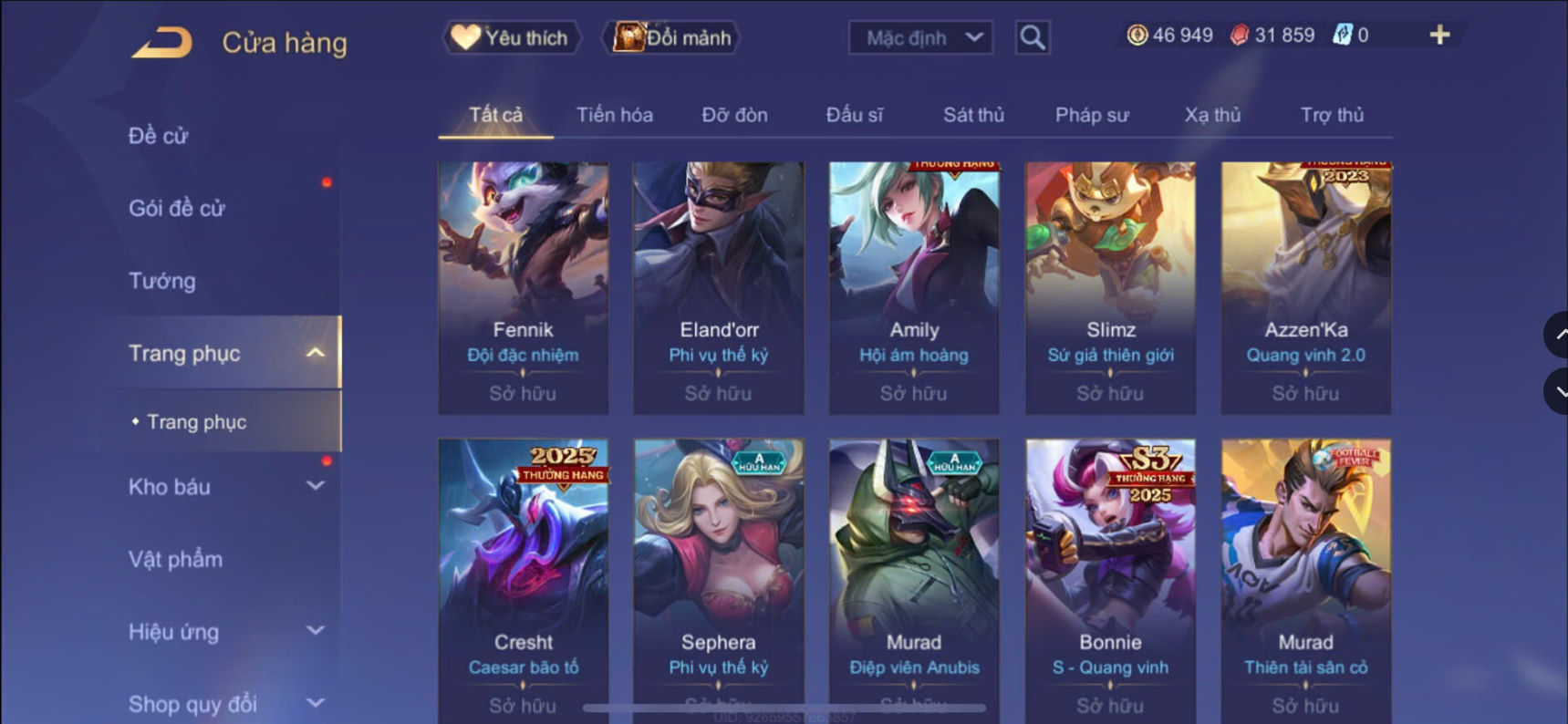This screenshot has height=724, width=1568.
Task: Tap the golden back arrow icon
Action: pos(162,43)
